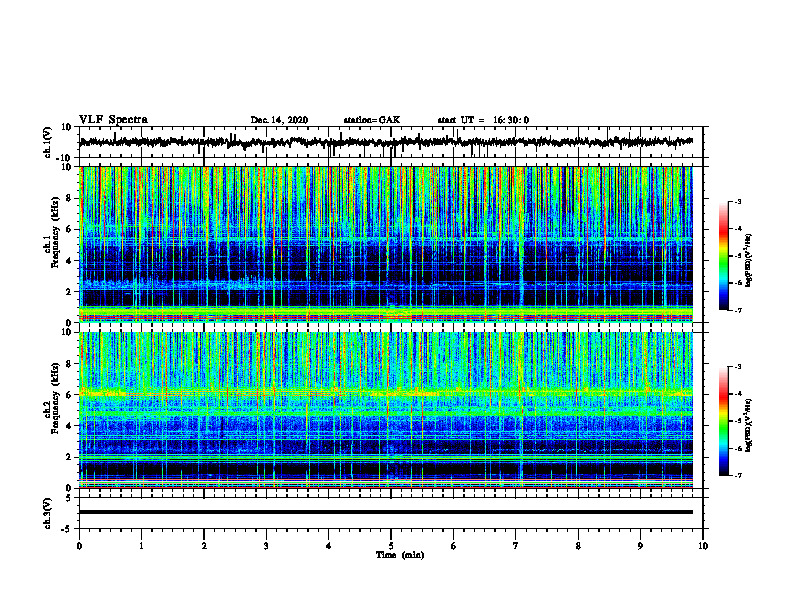This screenshot has height=612, width=792.
Task: Click the time axis tick label "3"
Action: [x=266, y=546]
